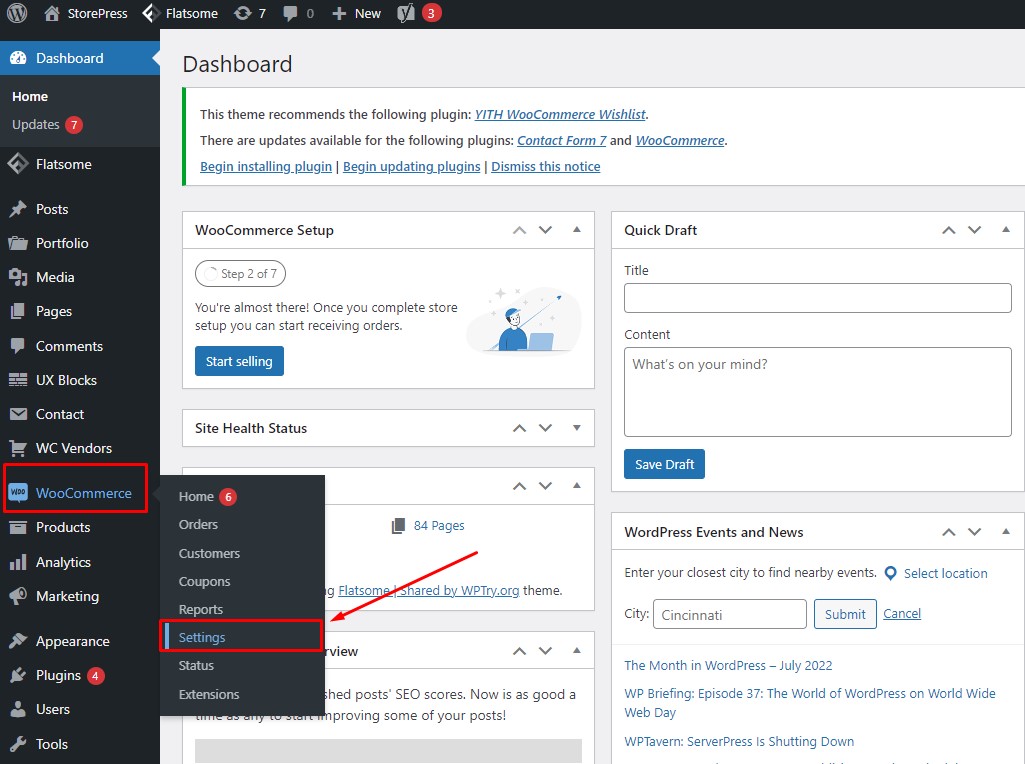Viewport: 1025px width, 764px height.
Task: Click the Plugins plug icon
Action: click(x=18, y=675)
